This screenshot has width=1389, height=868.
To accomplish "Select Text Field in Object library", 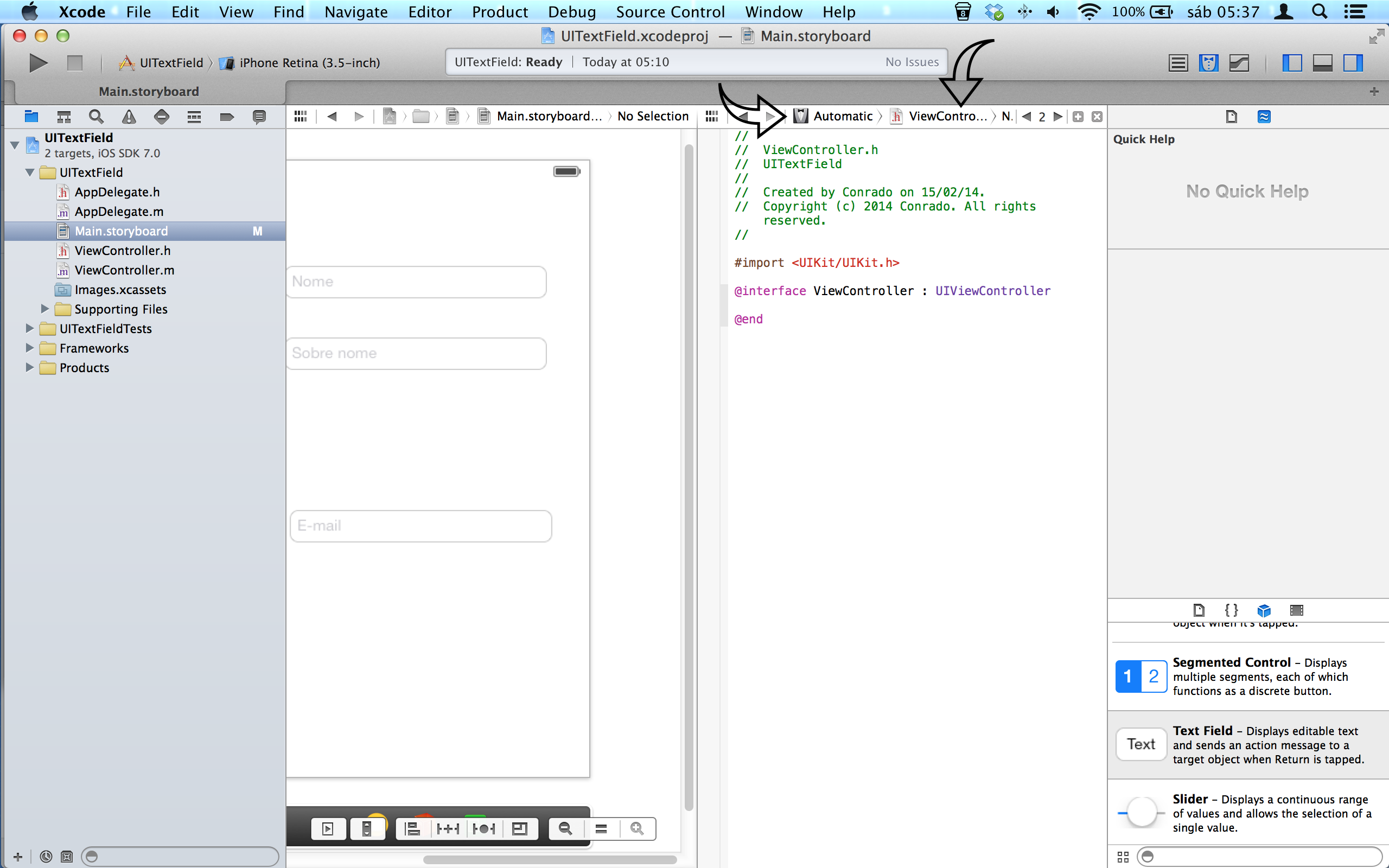I will pyautogui.click(x=1248, y=744).
